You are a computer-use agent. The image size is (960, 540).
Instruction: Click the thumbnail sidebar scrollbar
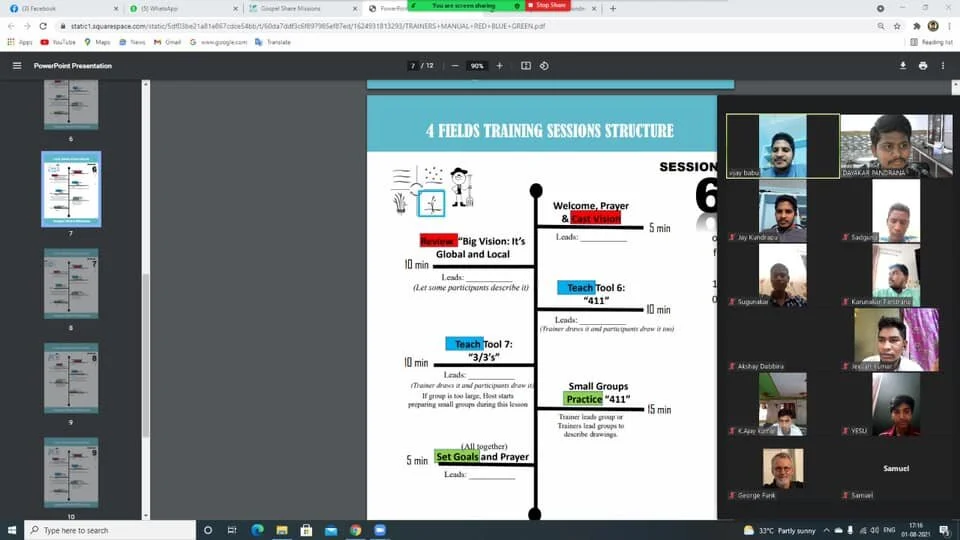(x=146, y=355)
